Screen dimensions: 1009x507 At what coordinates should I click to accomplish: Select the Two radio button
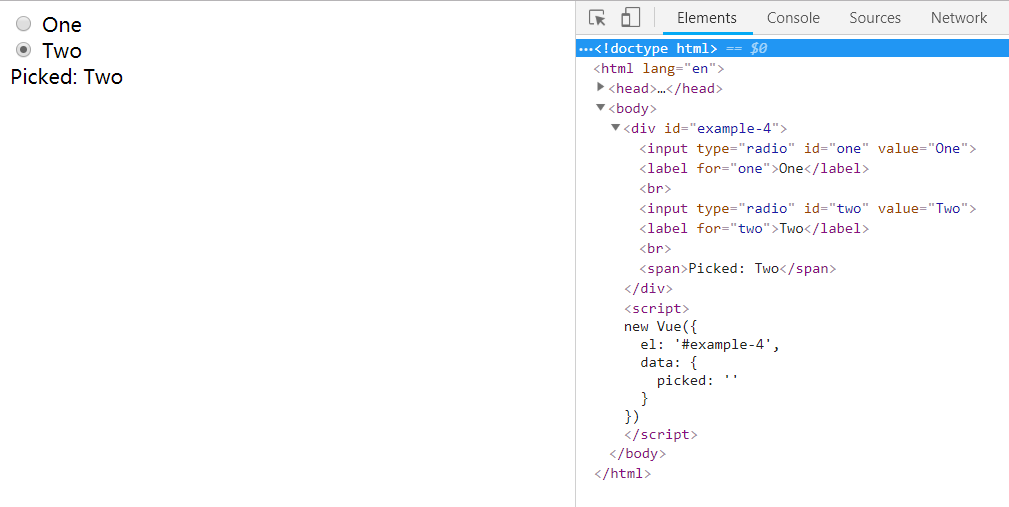[24, 50]
